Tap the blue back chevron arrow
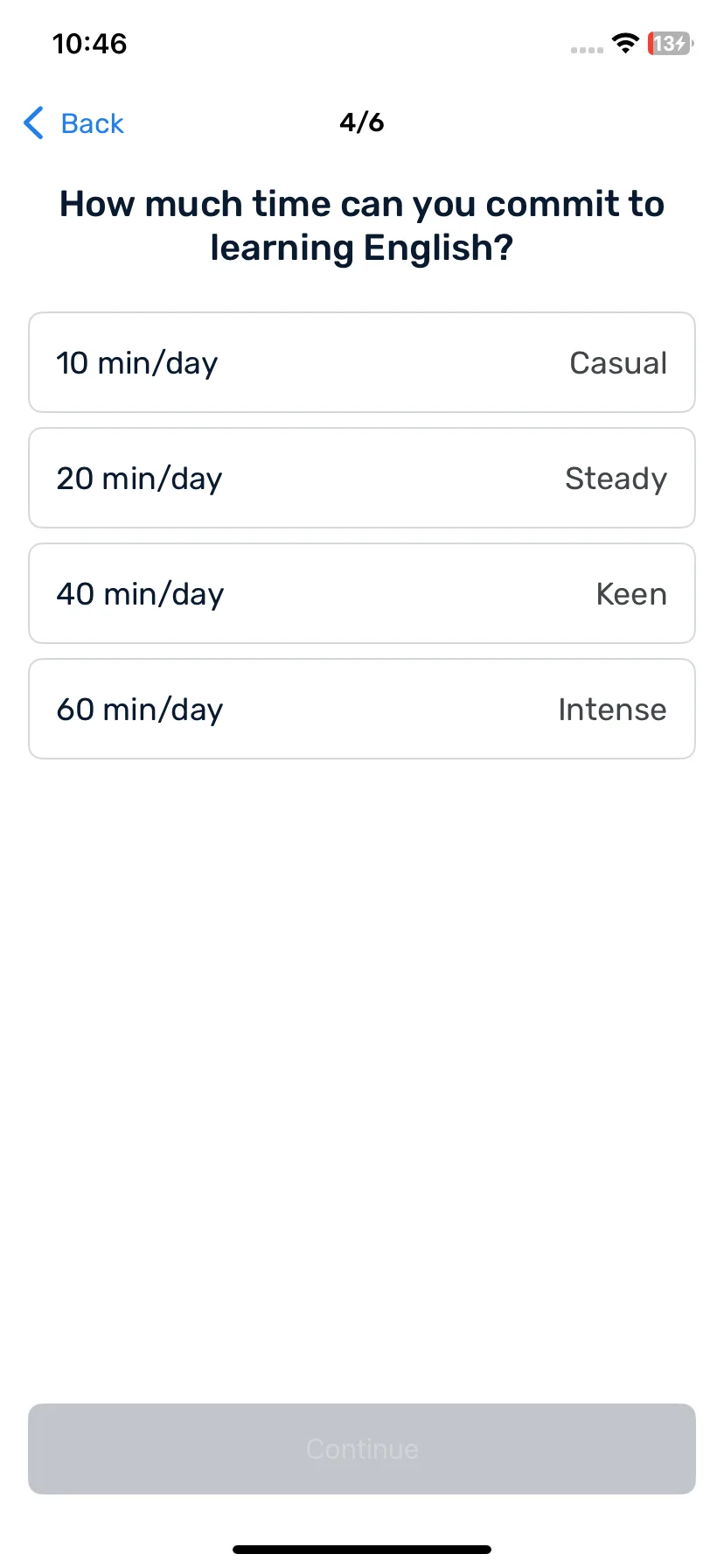The width and height of the screenshot is (724, 1568). point(33,123)
